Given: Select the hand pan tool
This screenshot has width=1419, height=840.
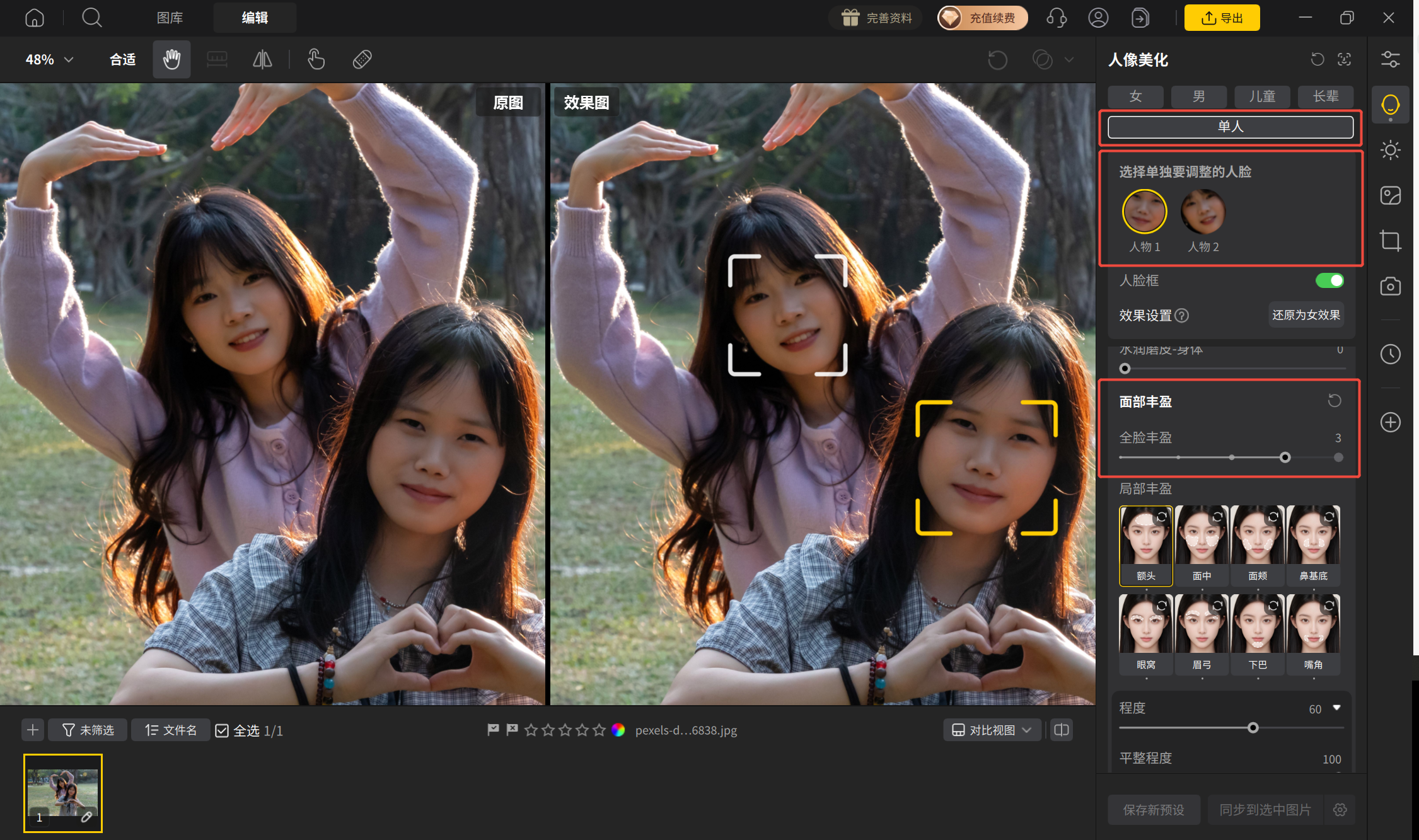Looking at the screenshot, I should coord(171,59).
